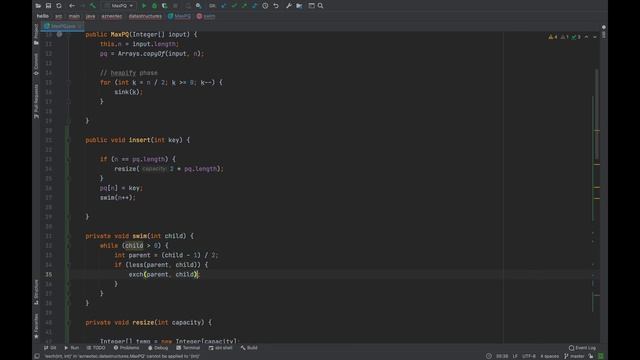
Task: Open the Pull Requests sidebar panel
Action: tap(36, 102)
